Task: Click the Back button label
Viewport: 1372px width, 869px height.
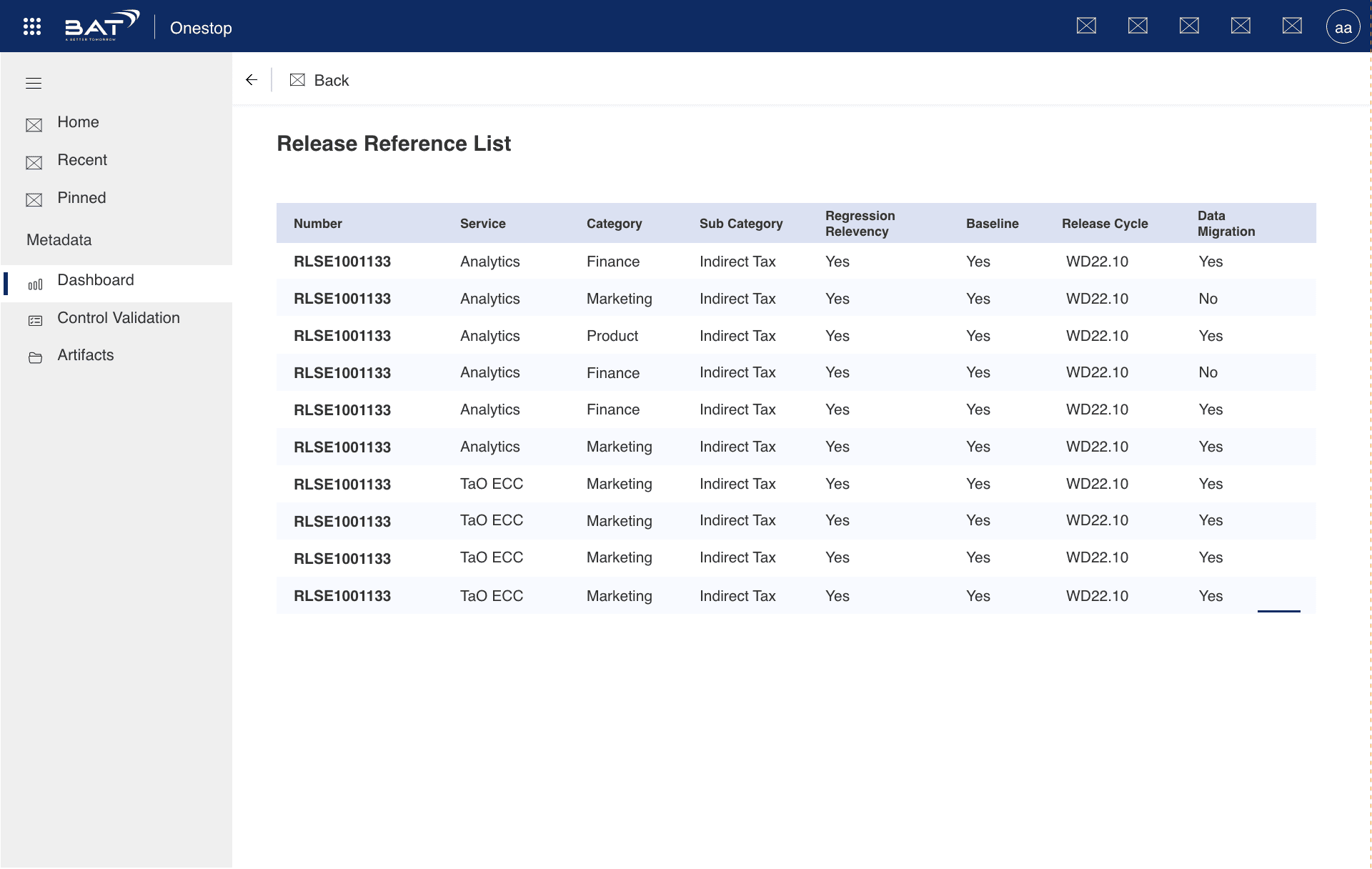Action: coord(332,81)
